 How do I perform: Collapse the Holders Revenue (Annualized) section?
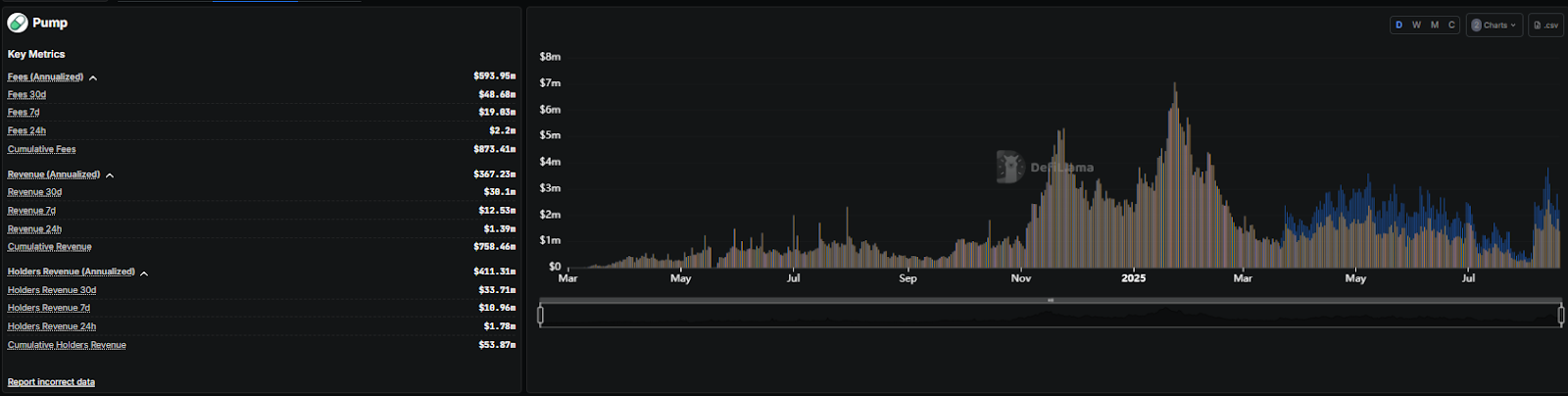(144, 273)
